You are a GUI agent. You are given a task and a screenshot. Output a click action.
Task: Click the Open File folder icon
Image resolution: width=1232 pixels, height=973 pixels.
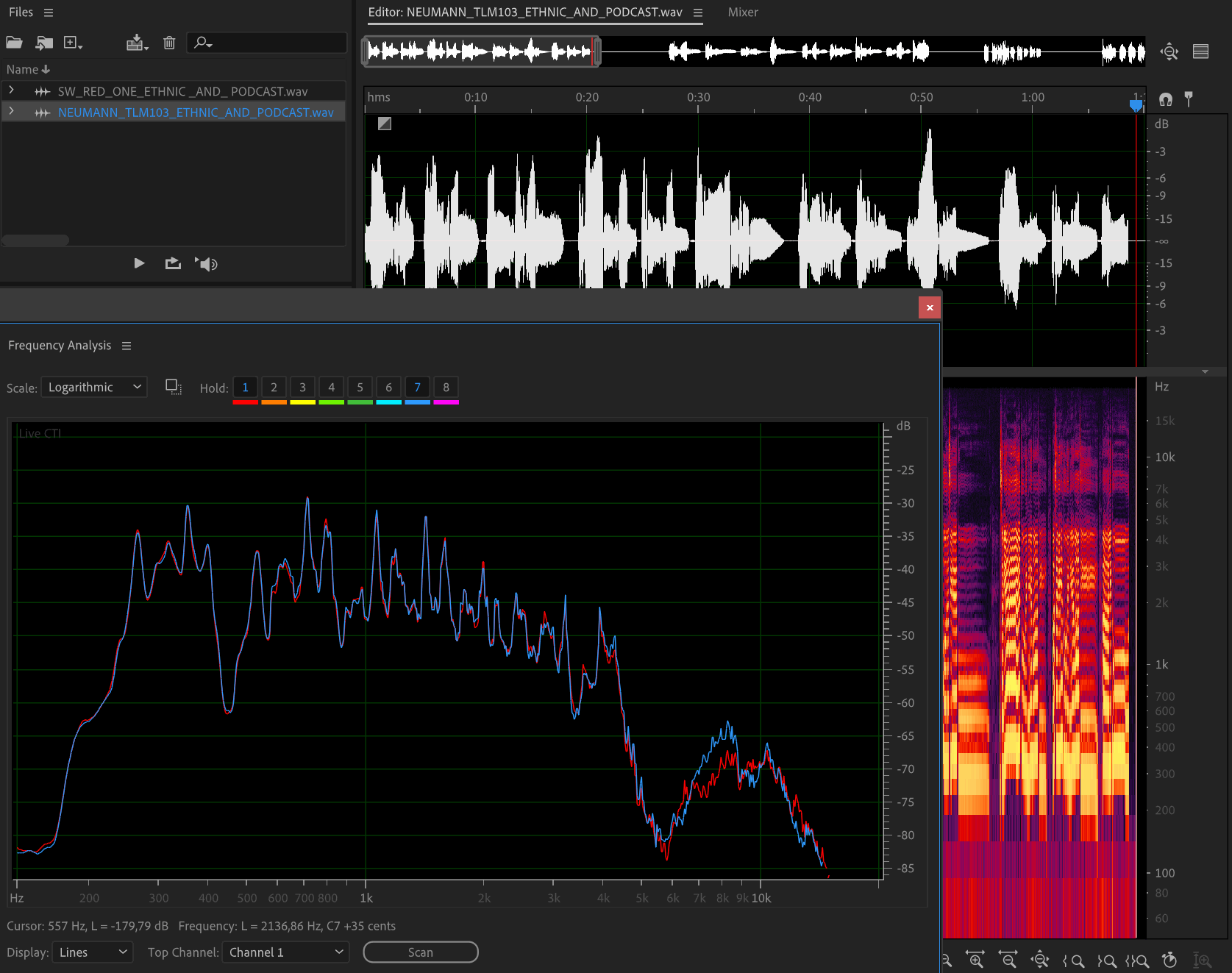coord(14,43)
